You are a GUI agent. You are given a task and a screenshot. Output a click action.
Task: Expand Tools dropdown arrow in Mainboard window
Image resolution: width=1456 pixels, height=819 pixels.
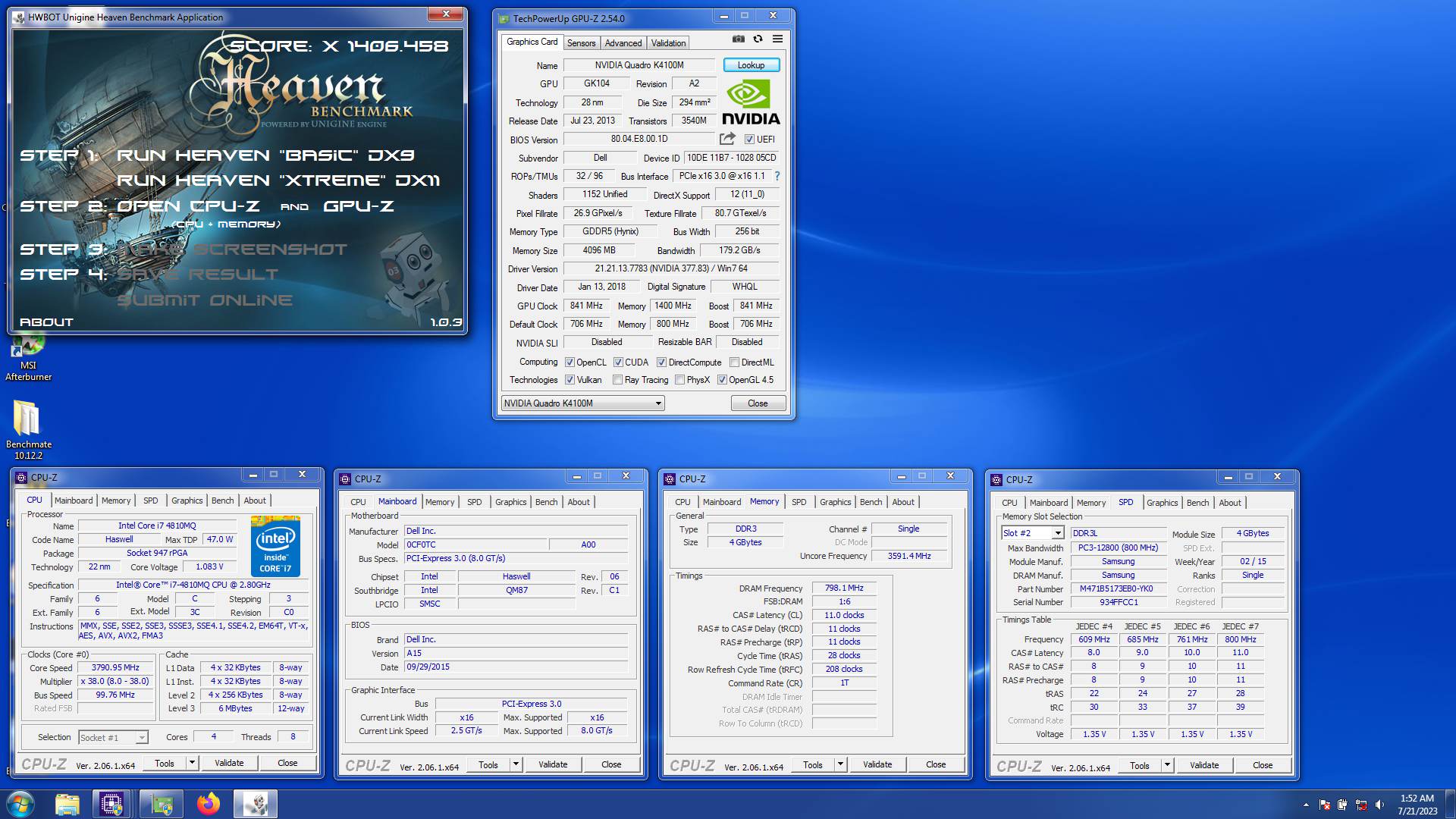coord(516,764)
